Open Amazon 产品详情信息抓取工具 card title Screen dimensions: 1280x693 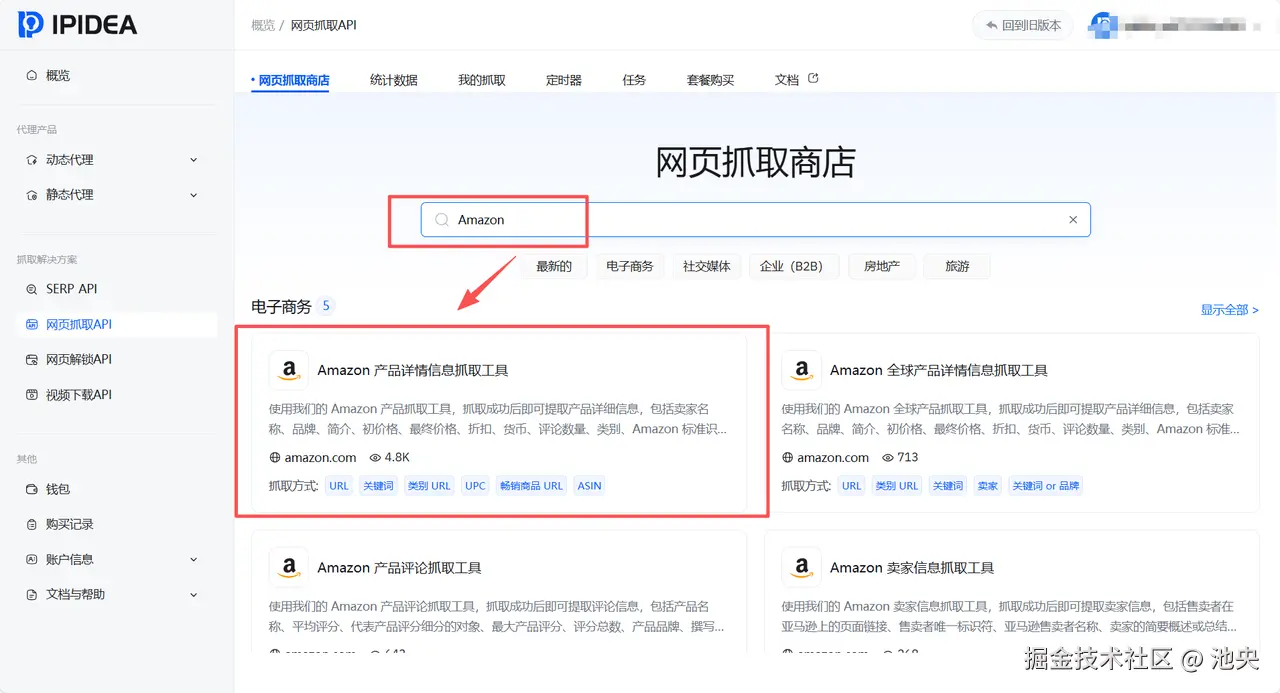tap(413, 370)
